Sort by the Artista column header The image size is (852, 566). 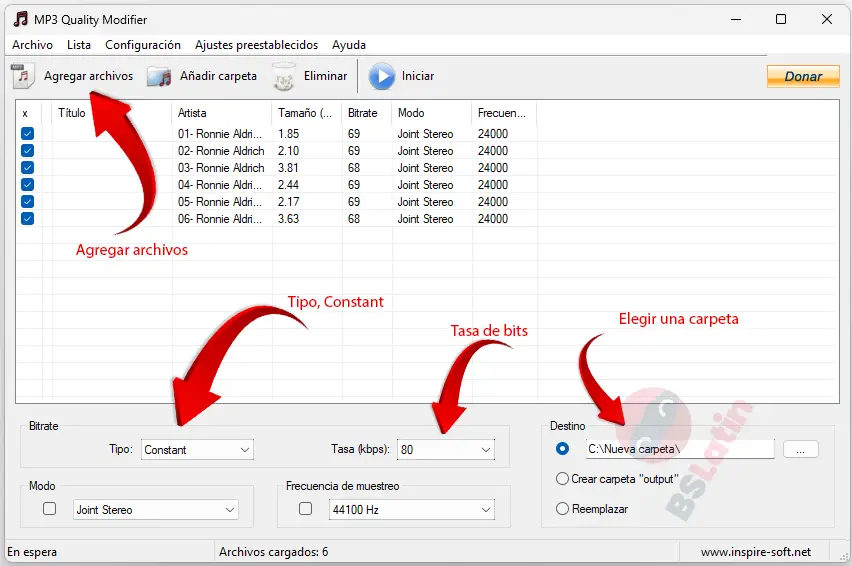(x=222, y=113)
